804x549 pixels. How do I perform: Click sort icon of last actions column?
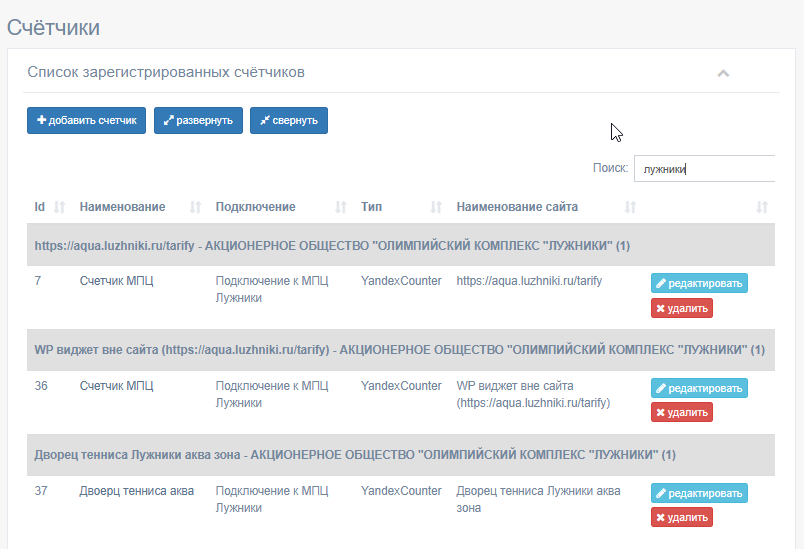tap(762, 207)
